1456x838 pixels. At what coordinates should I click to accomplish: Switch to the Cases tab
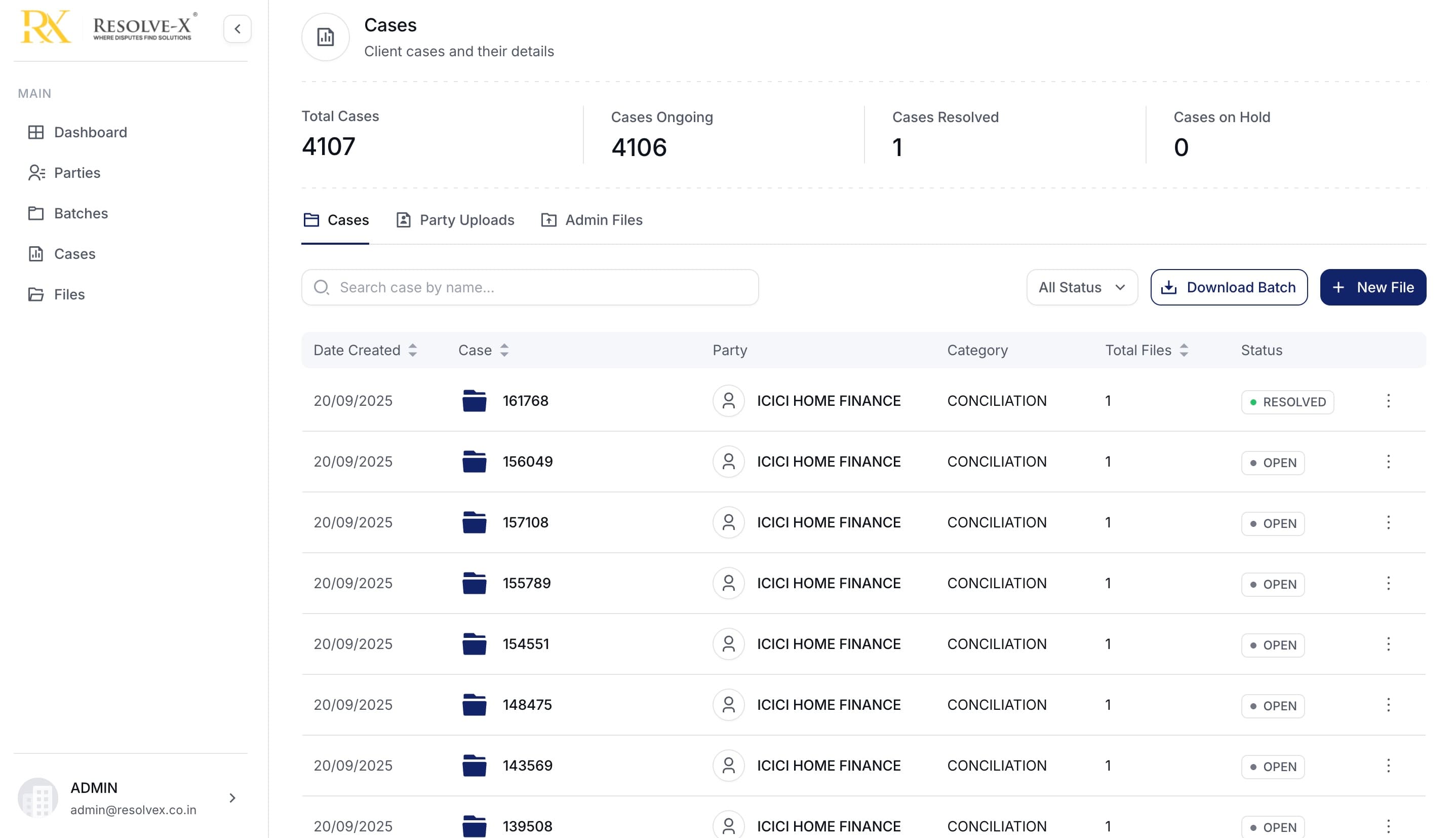pos(336,220)
